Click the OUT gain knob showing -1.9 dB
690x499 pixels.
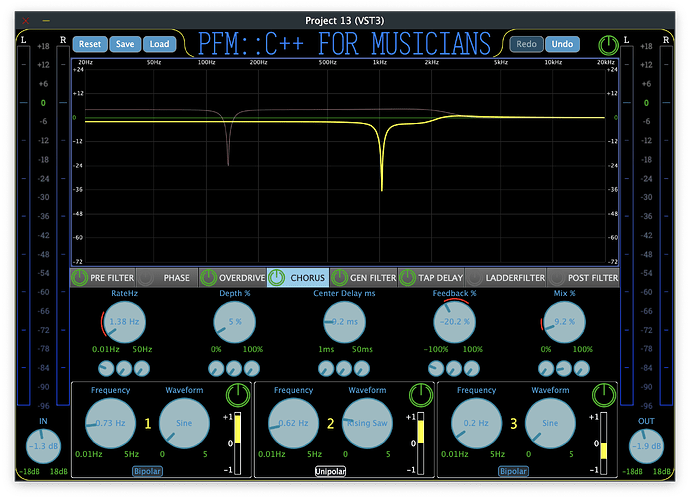point(646,446)
